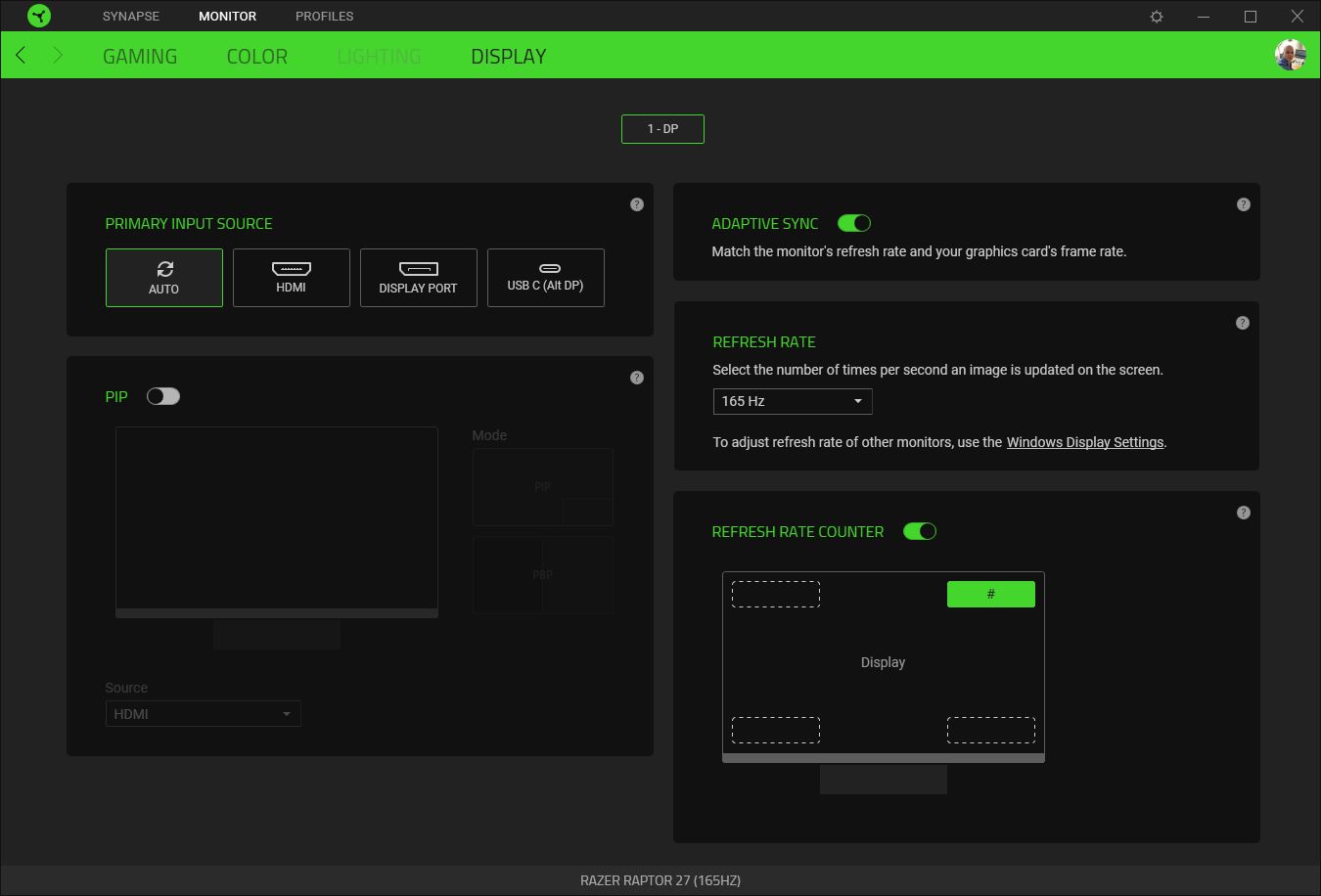This screenshot has width=1321, height=896.
Task: Place counter at top-left position
Action: pos(776,594)
